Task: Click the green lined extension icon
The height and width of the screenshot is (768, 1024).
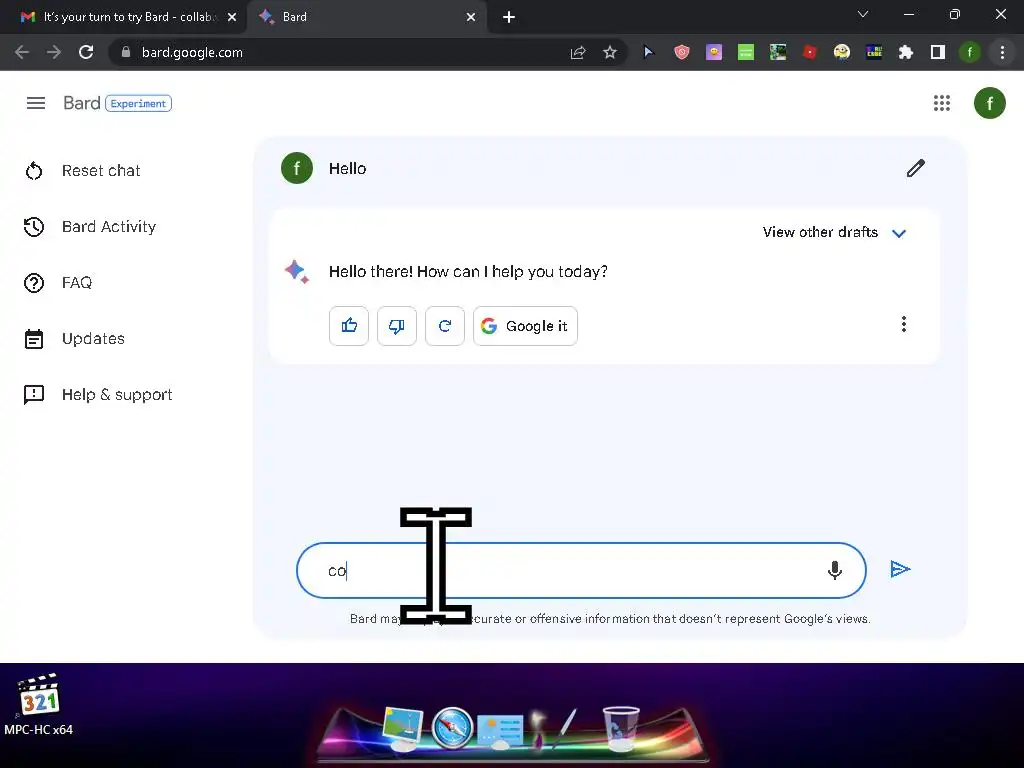Action: [746, 52]
